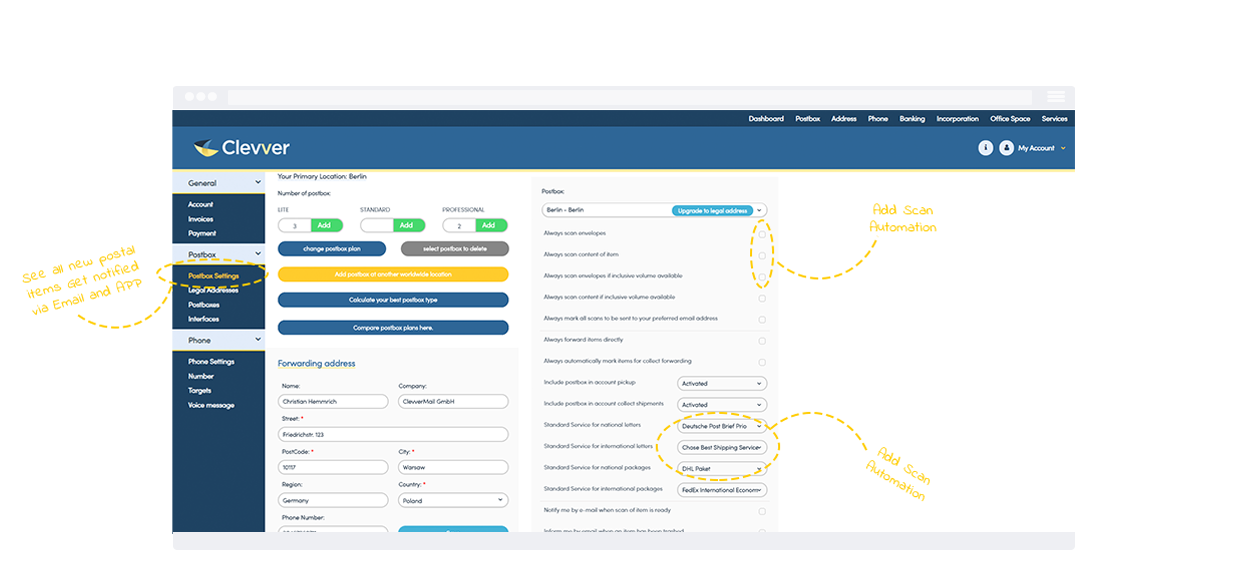Open the Country dropdown showing Poland
Viewport: 1247px width, 576px height.
(x=453, y=500)
